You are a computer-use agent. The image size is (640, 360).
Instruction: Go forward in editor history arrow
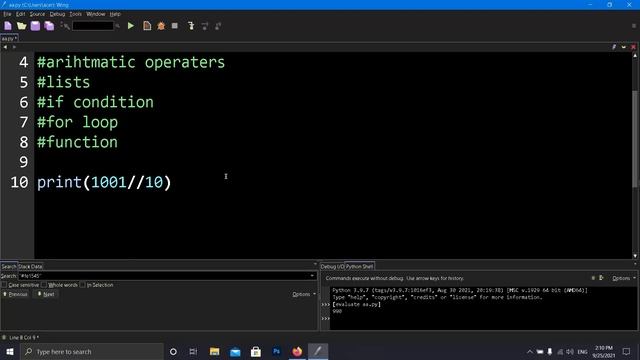[14, 47]
